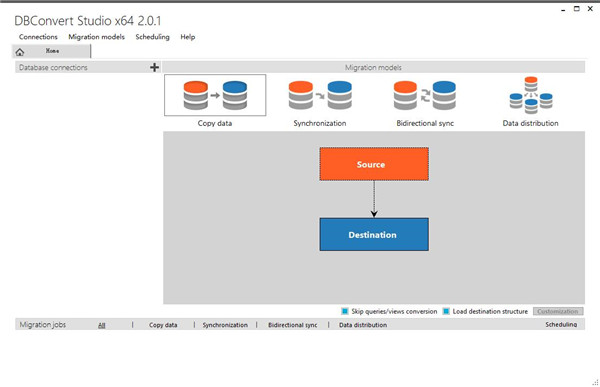Close the DBConvert Studio window
Image resolution: width=600 pixels, height=387 pixels.
pos(590,9)
